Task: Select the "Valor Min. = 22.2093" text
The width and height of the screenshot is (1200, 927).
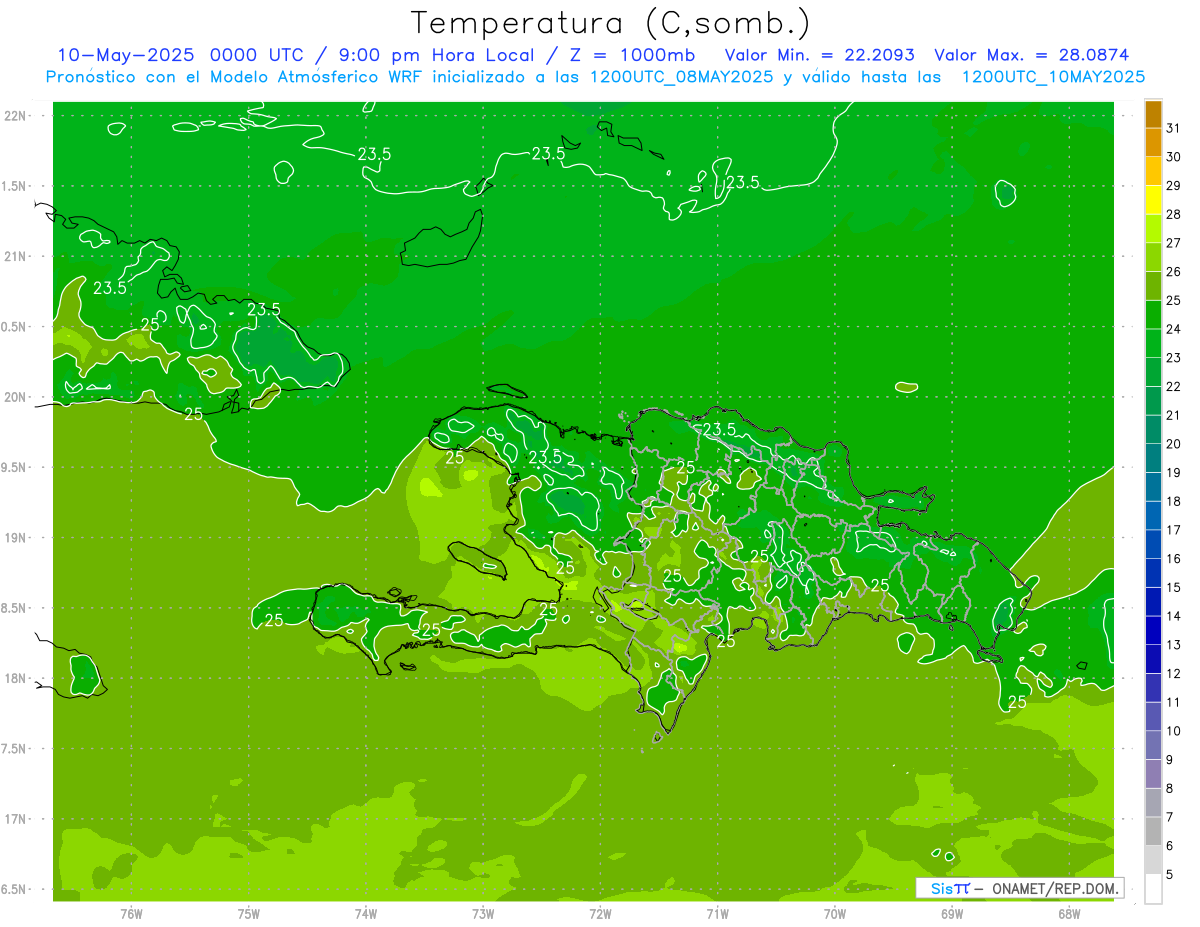Action: point(819,55)
